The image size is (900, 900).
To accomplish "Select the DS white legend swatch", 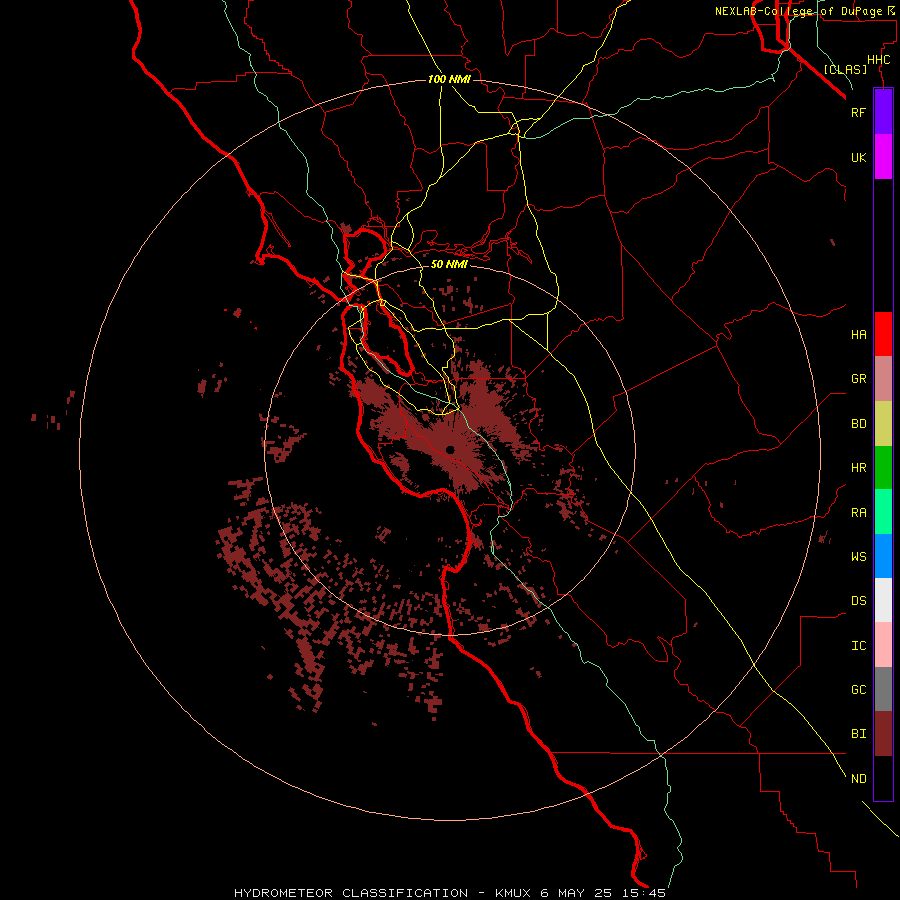I will tap(883, 600).
